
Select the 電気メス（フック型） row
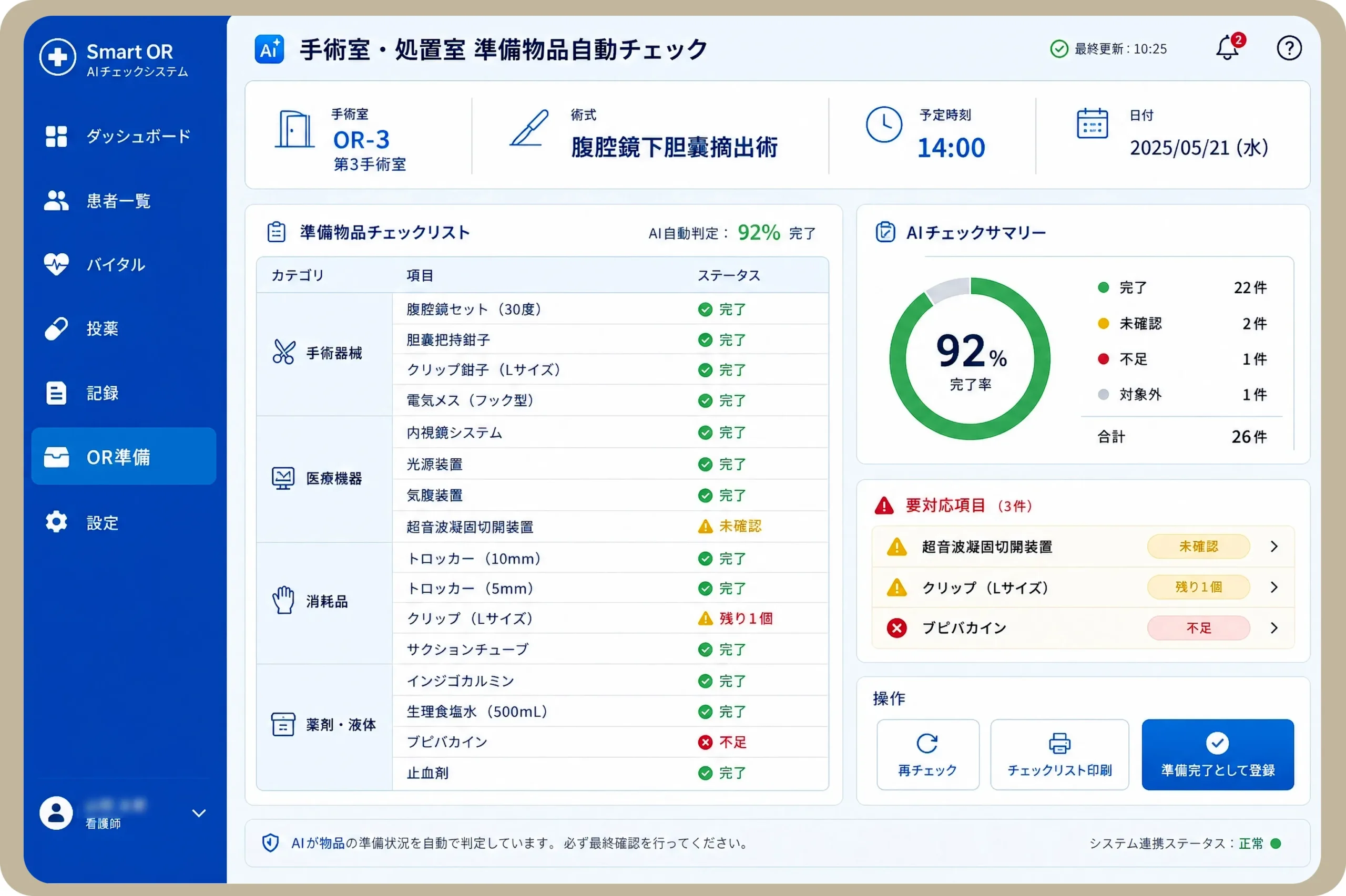[610, 400]
